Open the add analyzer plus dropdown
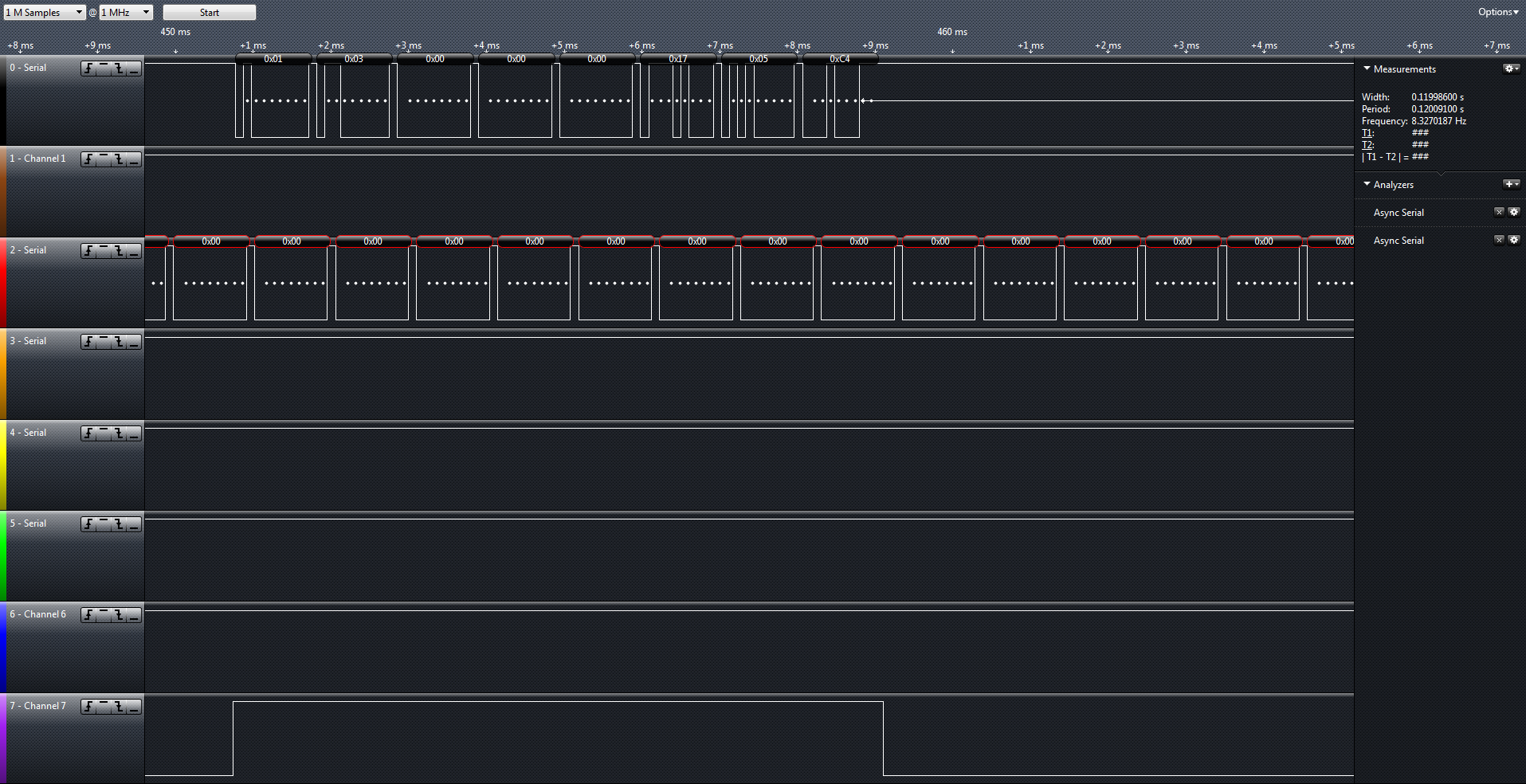The width and height of the screenshot is (1526, 784). pos(1511,184)
